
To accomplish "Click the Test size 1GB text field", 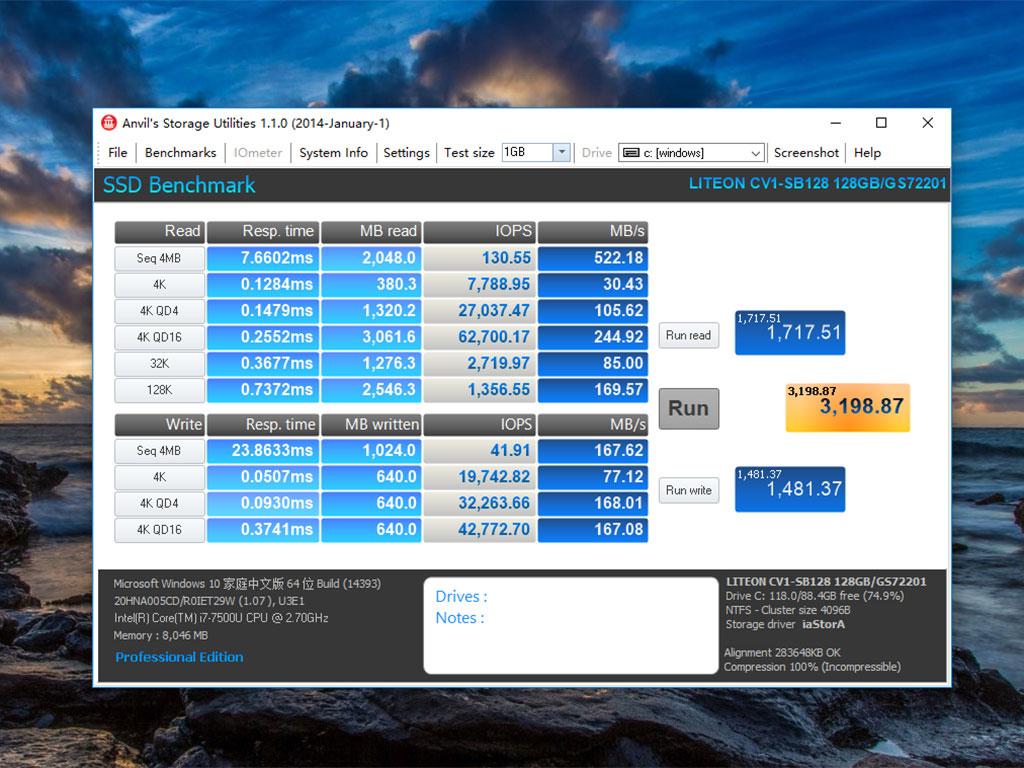I will 527,153.
